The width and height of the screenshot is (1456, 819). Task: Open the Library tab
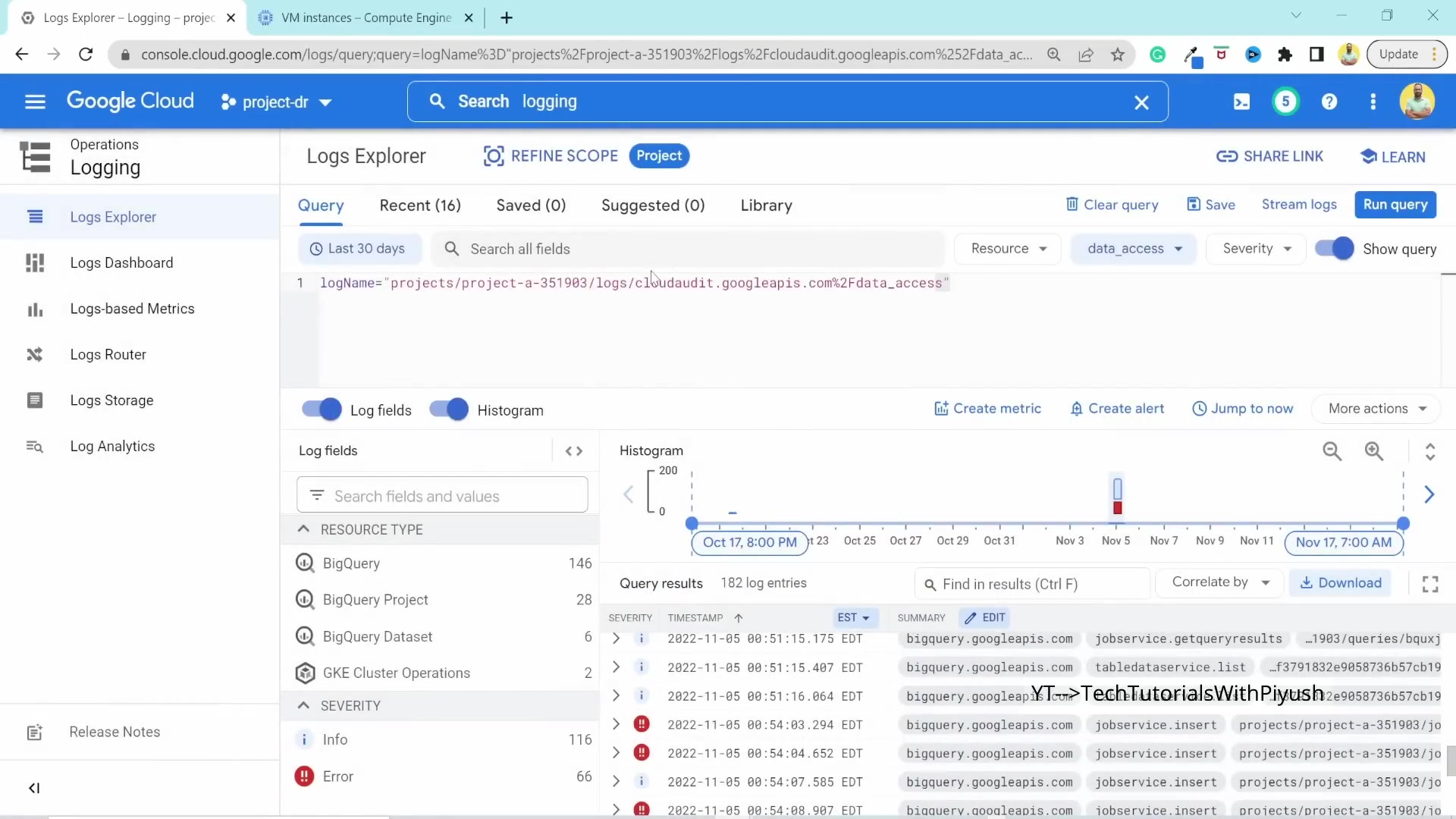pos(766,206)
